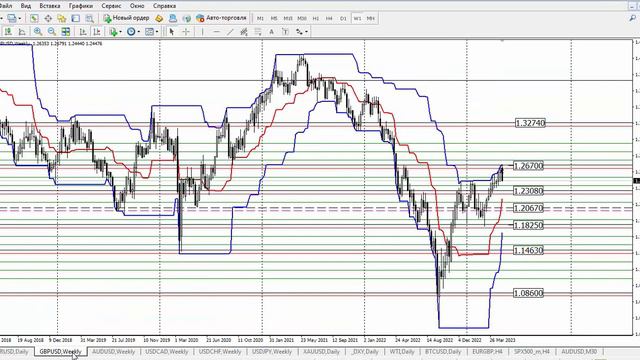
Task: Open the Market Watch panel icon
Action: coord(34,18)
